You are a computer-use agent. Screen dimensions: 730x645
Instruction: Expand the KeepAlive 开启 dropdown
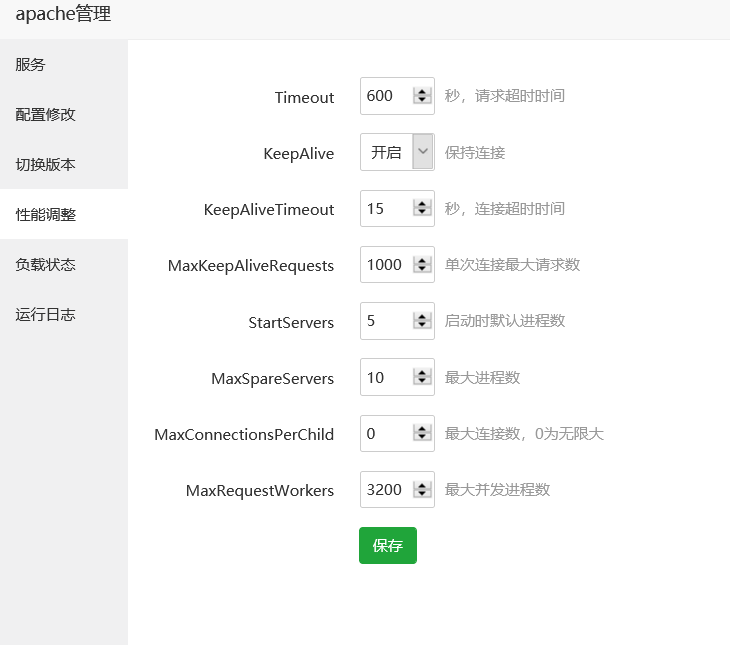397,152
